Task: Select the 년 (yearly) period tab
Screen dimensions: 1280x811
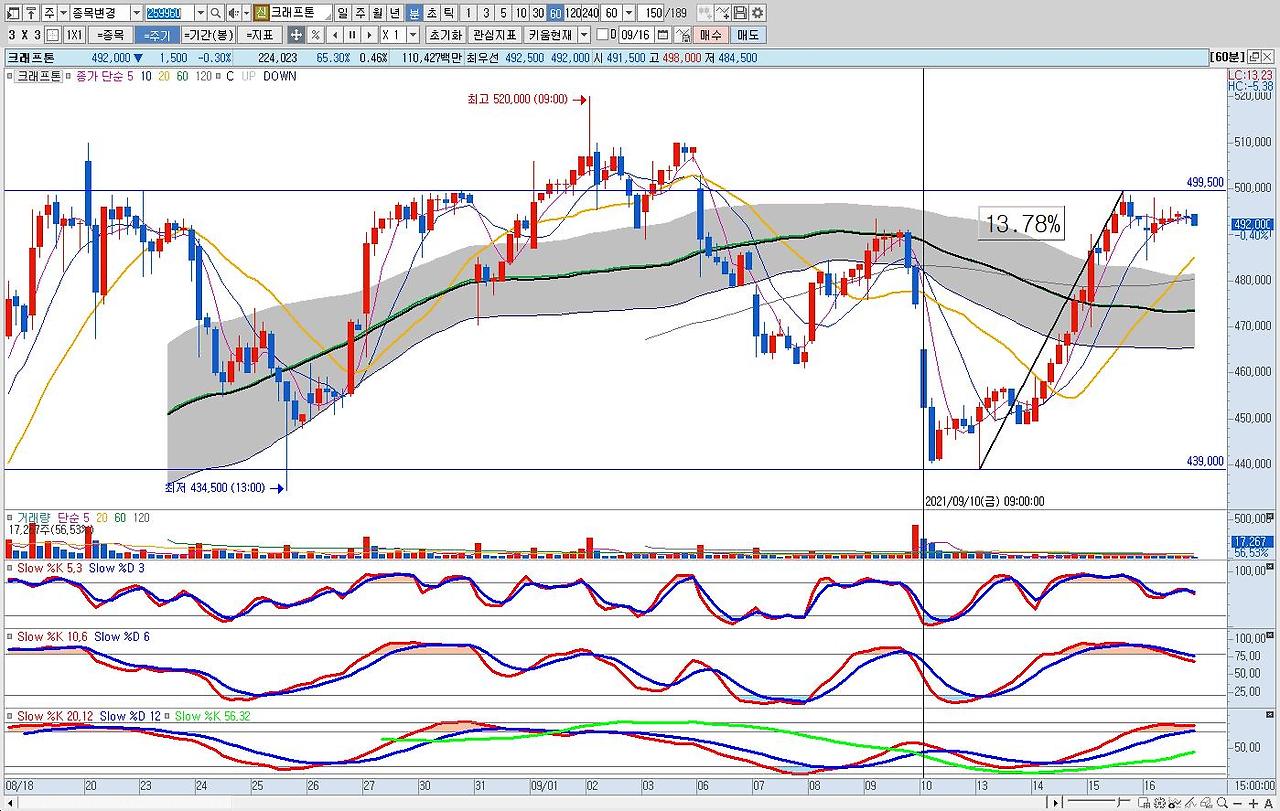Action: 394,13
